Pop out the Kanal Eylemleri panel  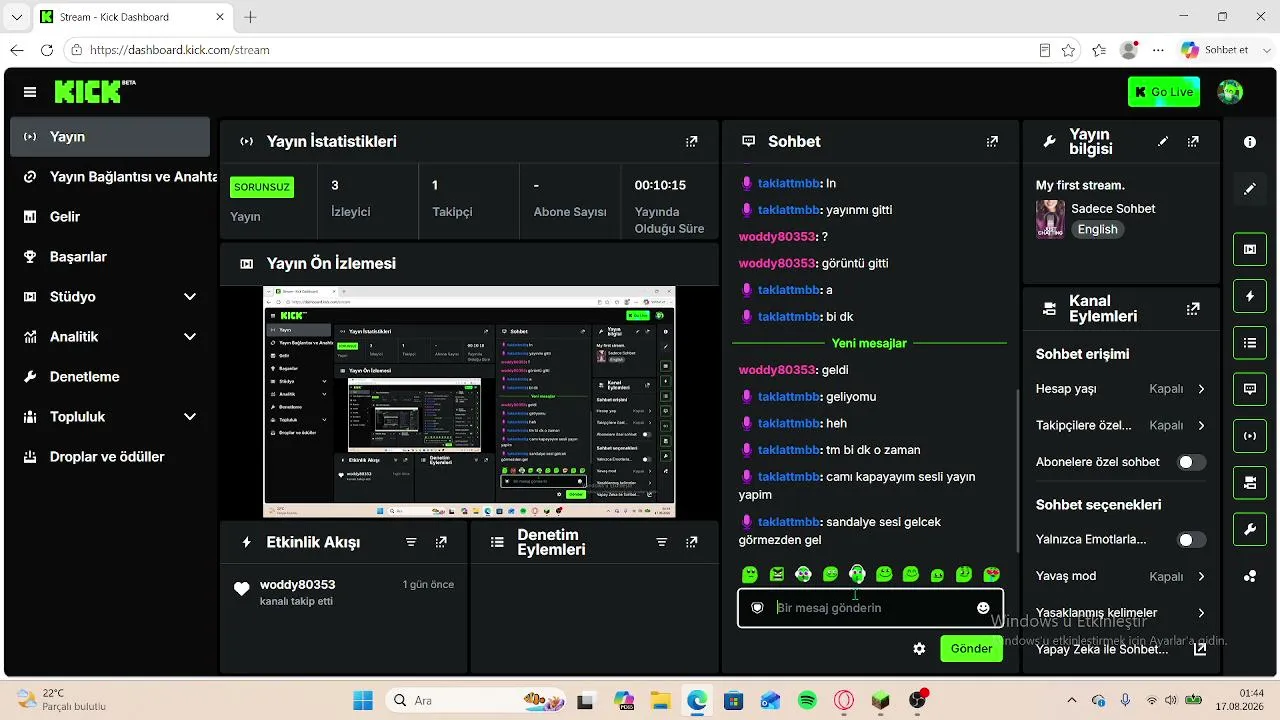coord(1193,309)
